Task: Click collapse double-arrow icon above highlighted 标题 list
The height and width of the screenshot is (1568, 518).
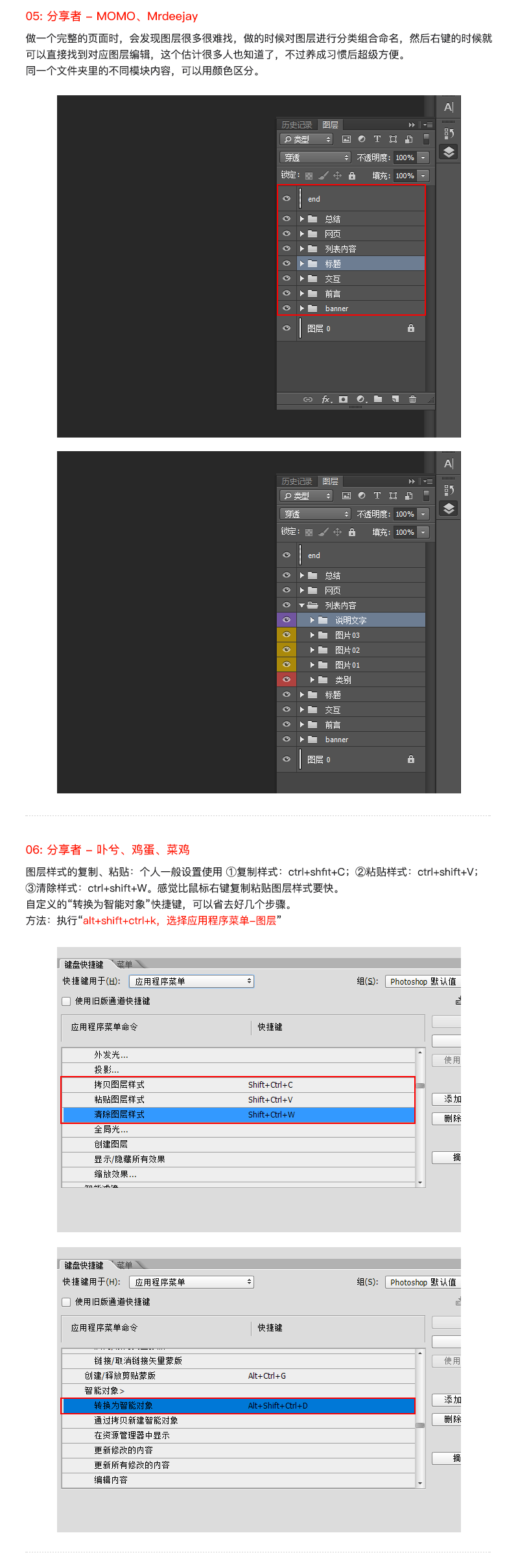Action: [412, 125]
